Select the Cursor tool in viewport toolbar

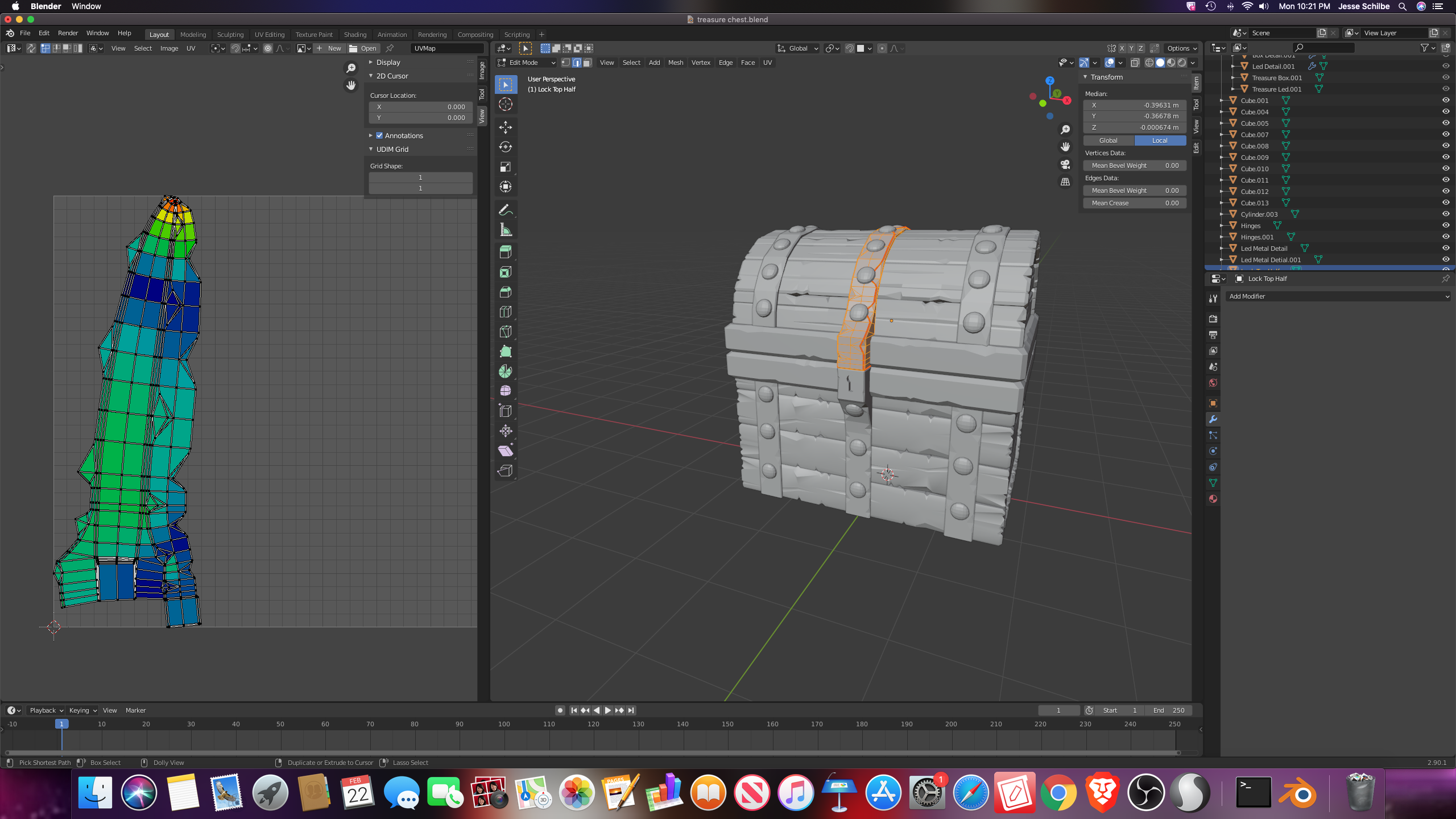[x=505, y=104]
